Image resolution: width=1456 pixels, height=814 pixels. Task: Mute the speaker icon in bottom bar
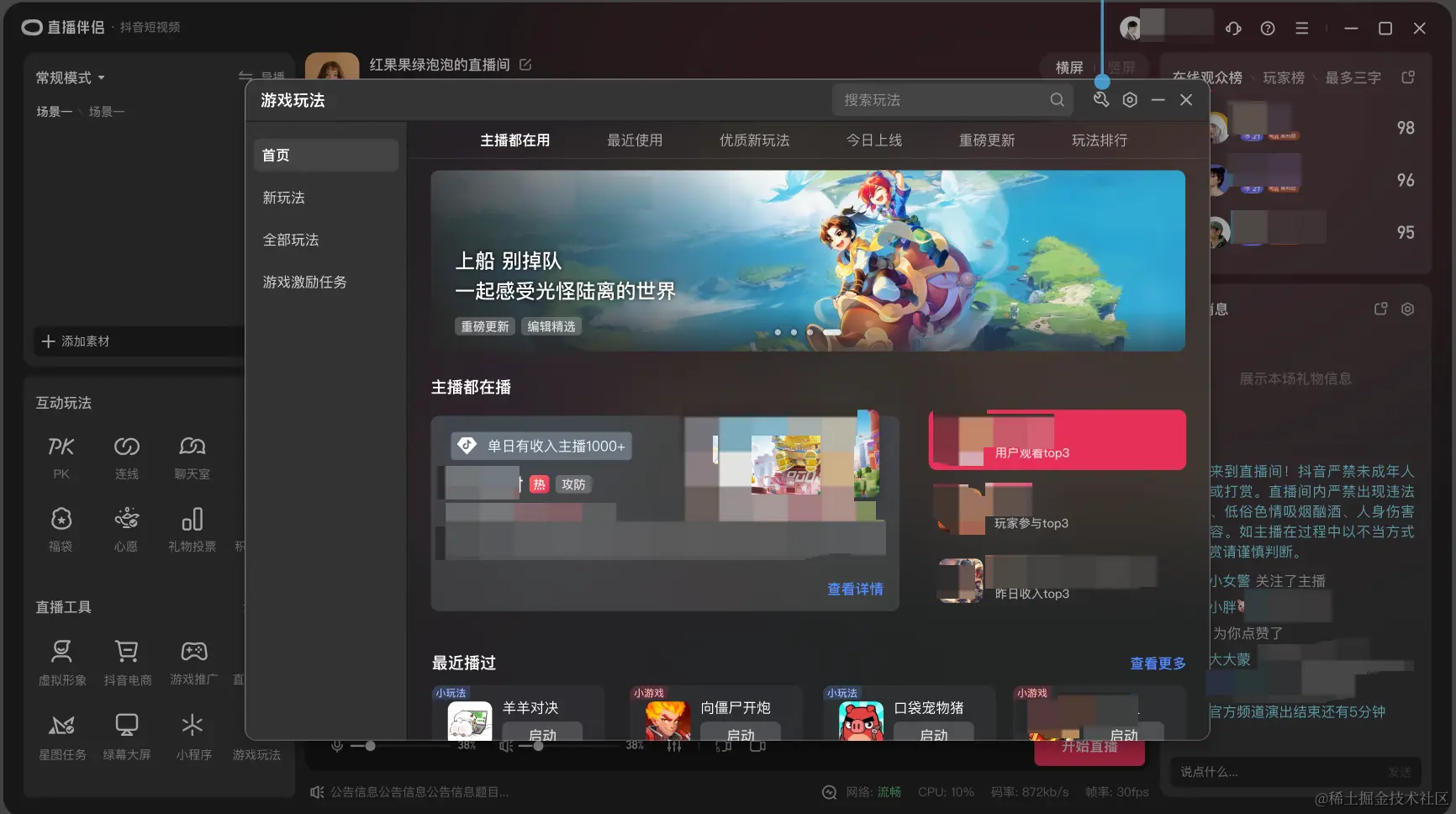[x=505, y=746]
